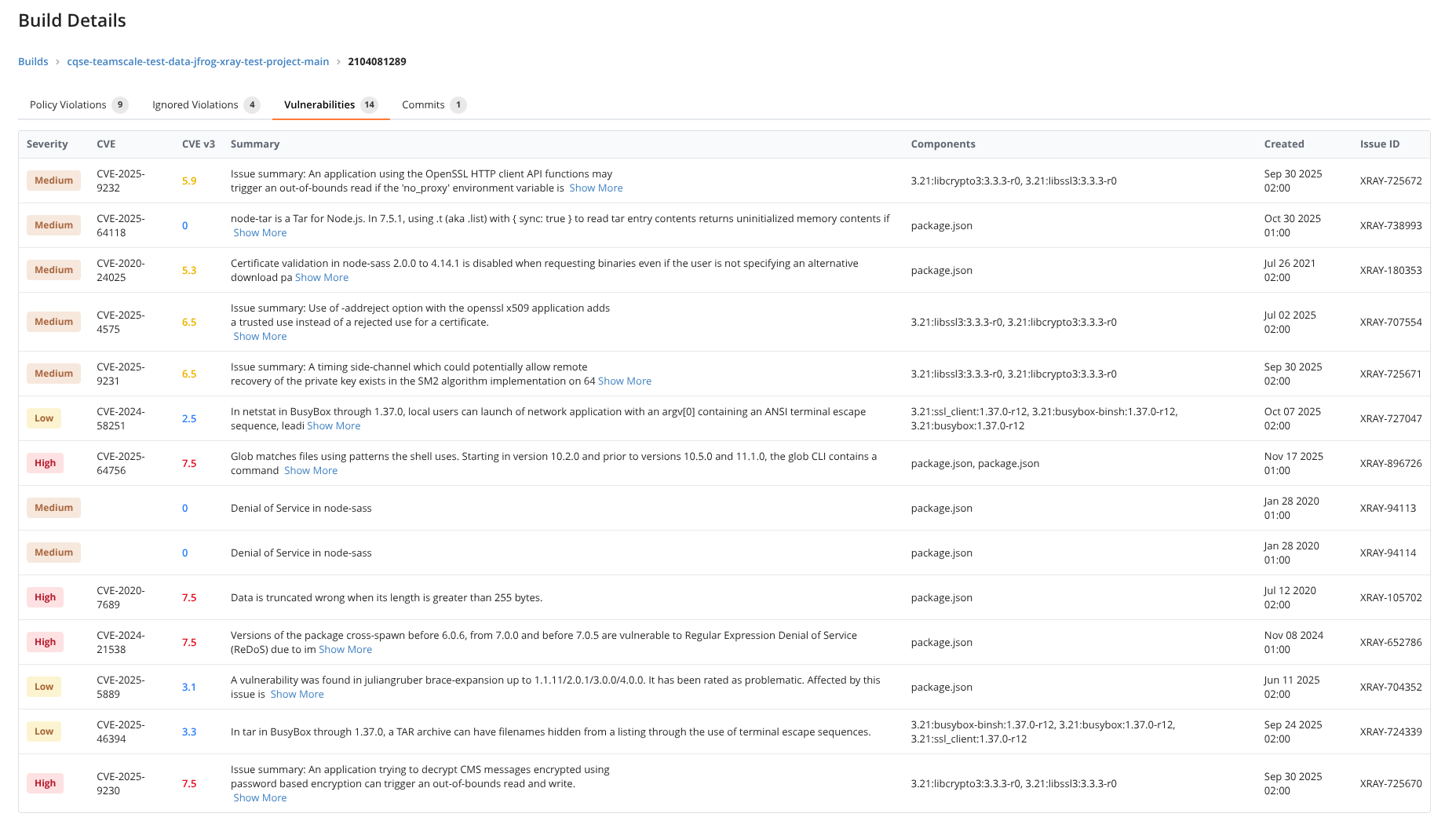The image size is (1456, 828).
Task: Expand the node-tar vulnerability summary
Action: 260,232
